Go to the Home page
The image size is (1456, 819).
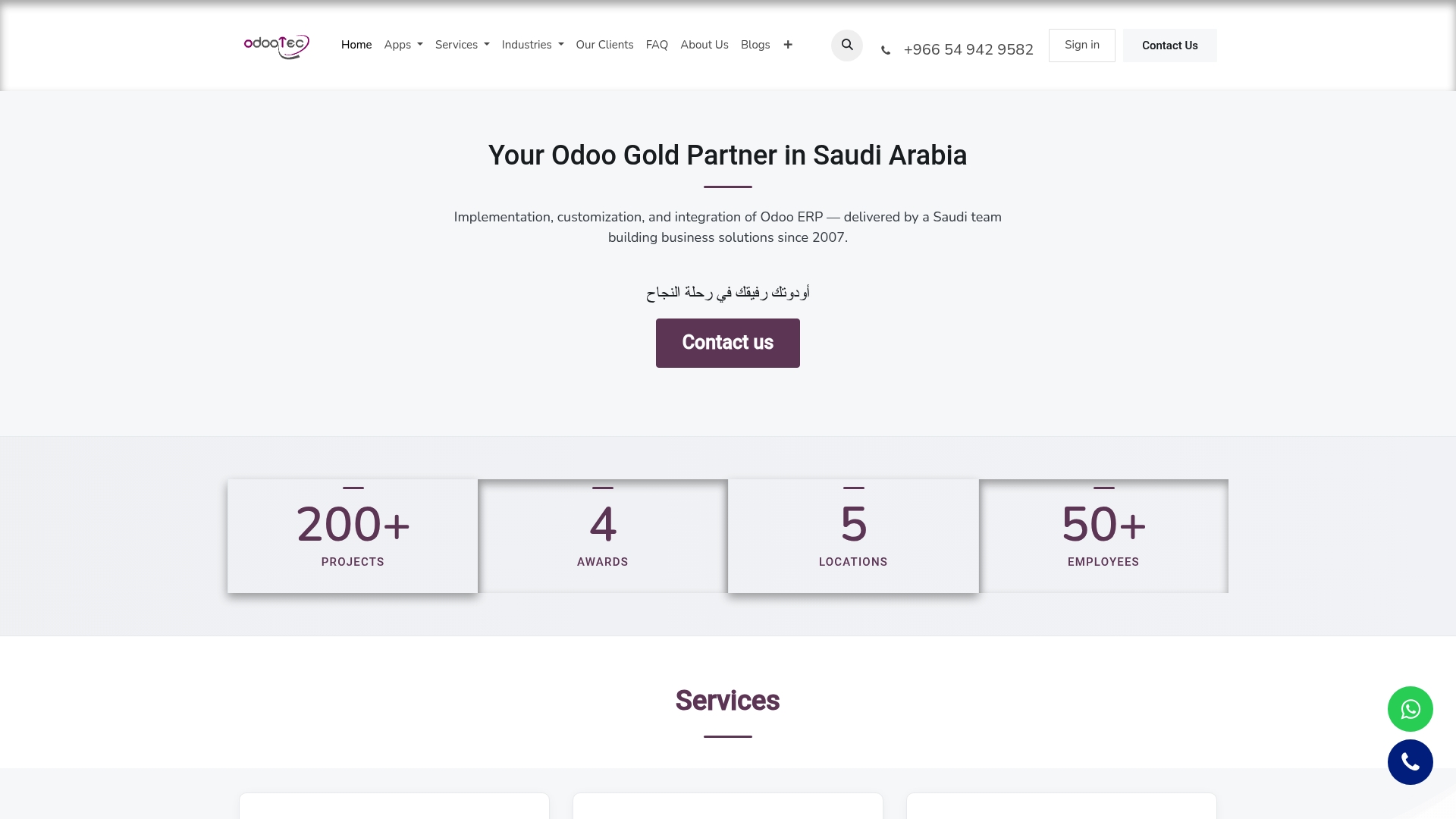356,45
